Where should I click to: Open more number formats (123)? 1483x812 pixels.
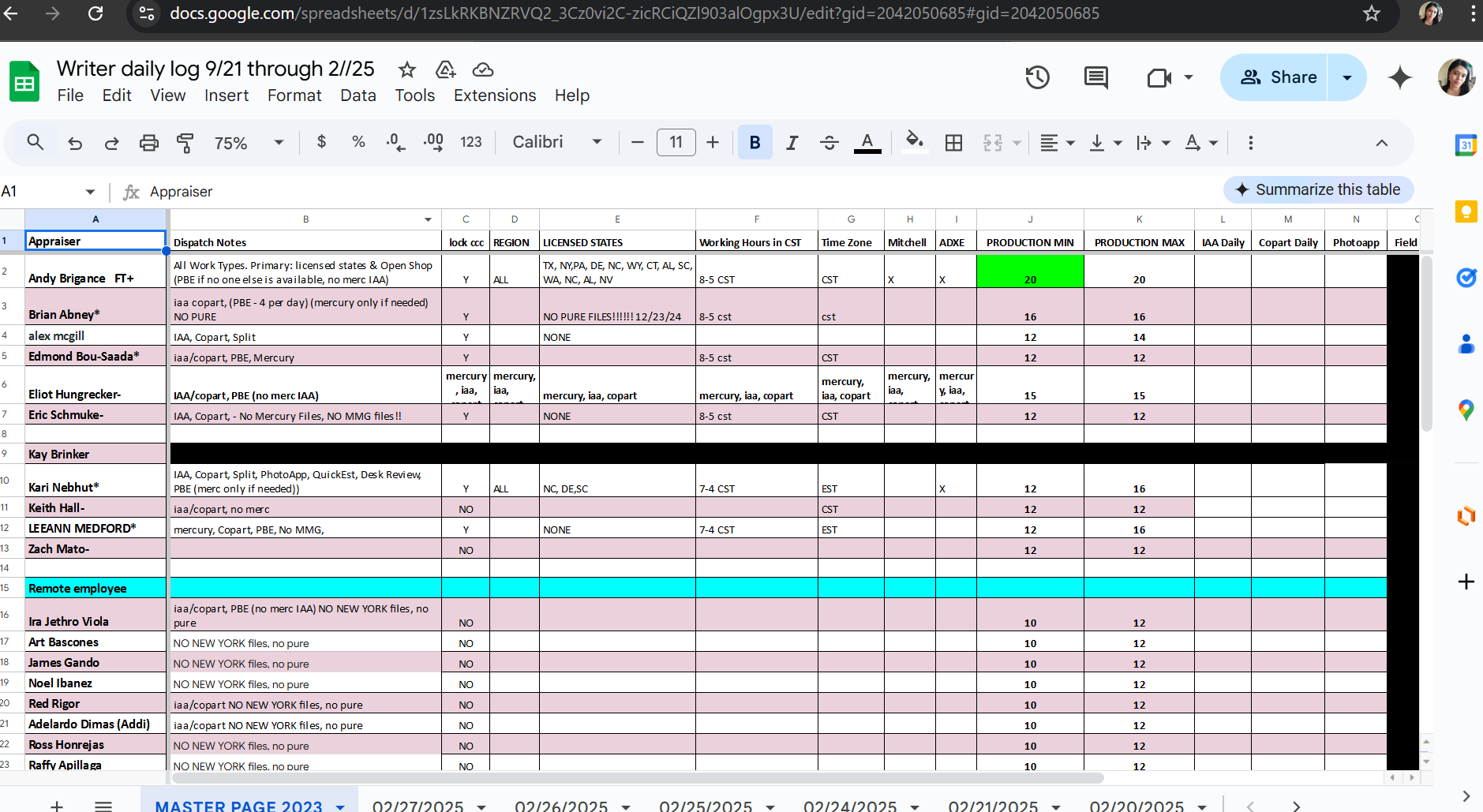[471, 142]
